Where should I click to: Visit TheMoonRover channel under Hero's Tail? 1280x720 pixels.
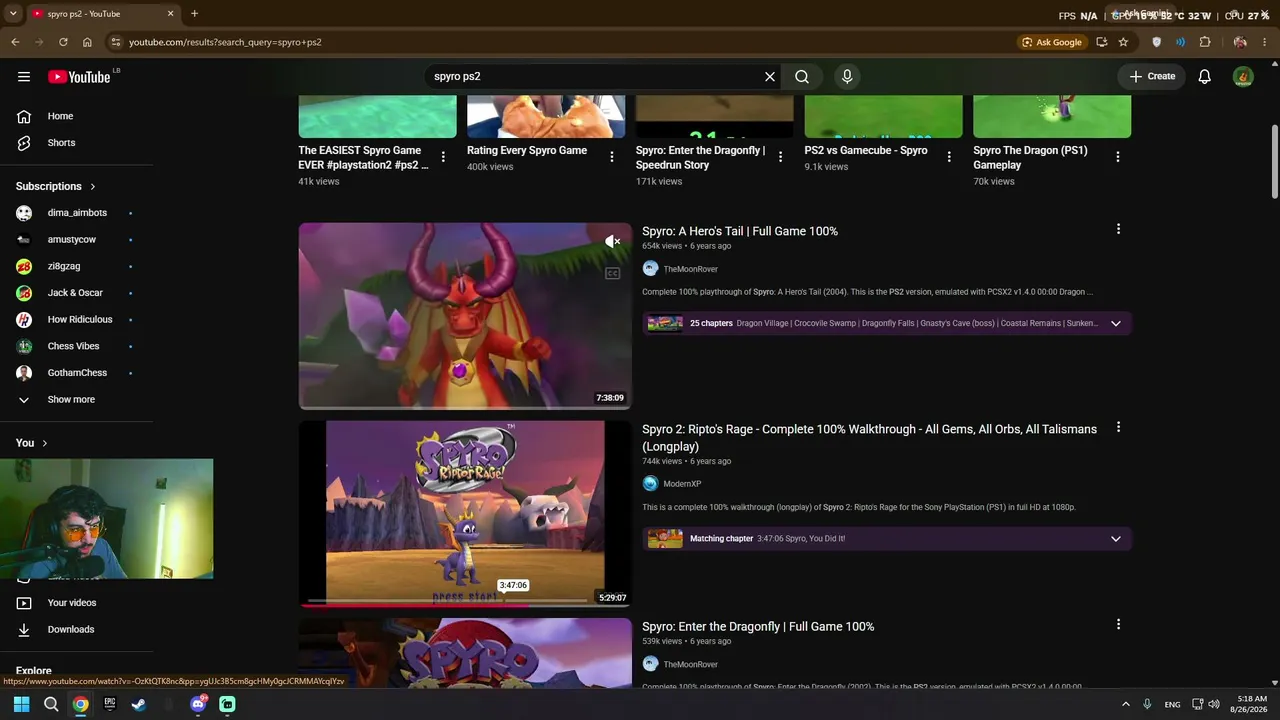click(690, 269)
